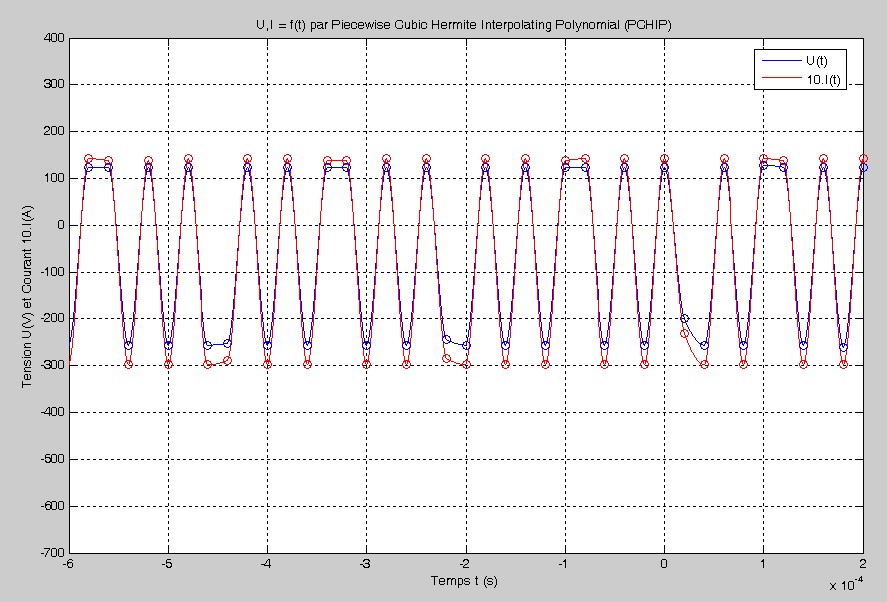Click the red line sample in the legend

tap(781, 79)
